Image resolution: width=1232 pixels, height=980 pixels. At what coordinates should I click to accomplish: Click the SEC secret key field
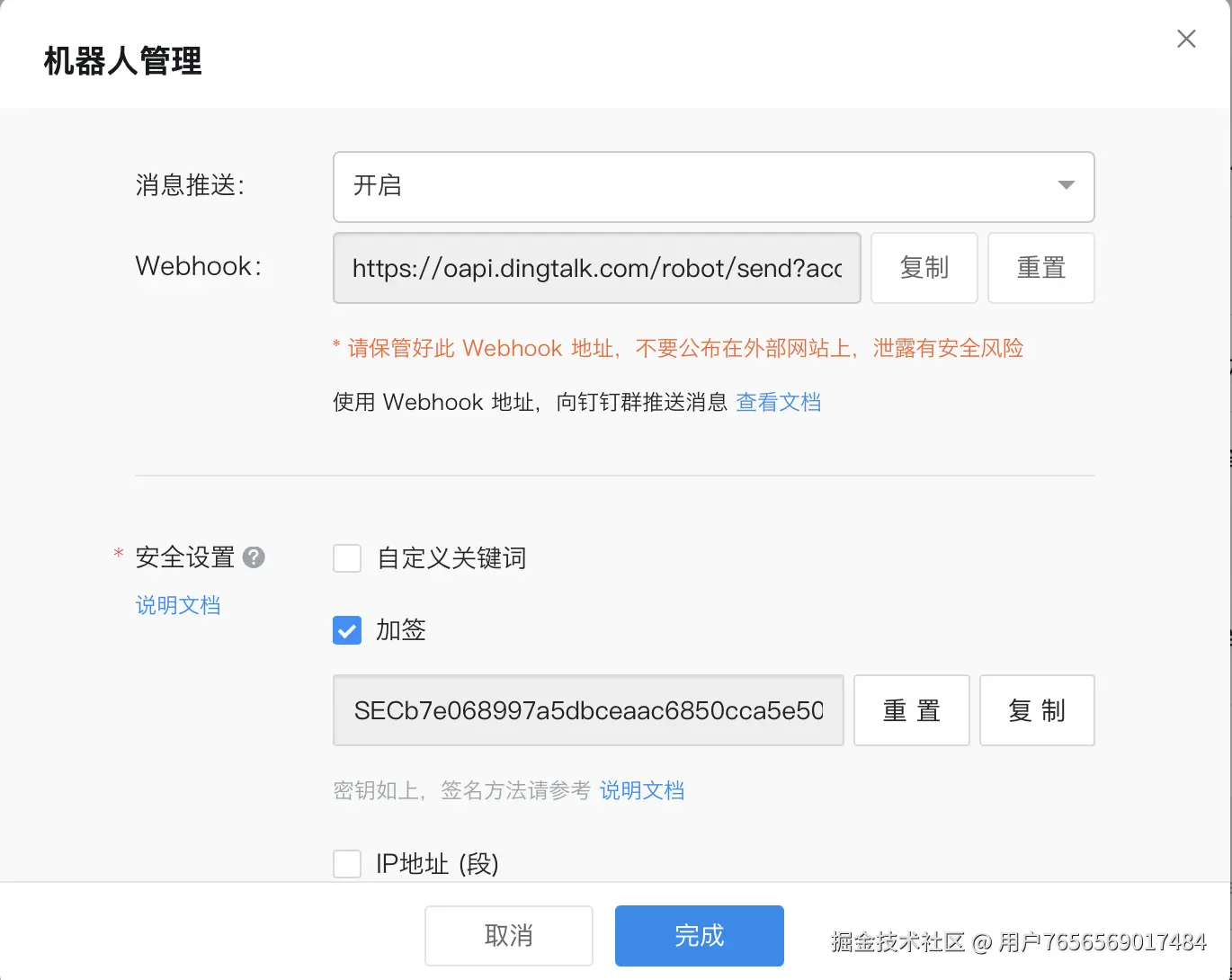[588, 710]
